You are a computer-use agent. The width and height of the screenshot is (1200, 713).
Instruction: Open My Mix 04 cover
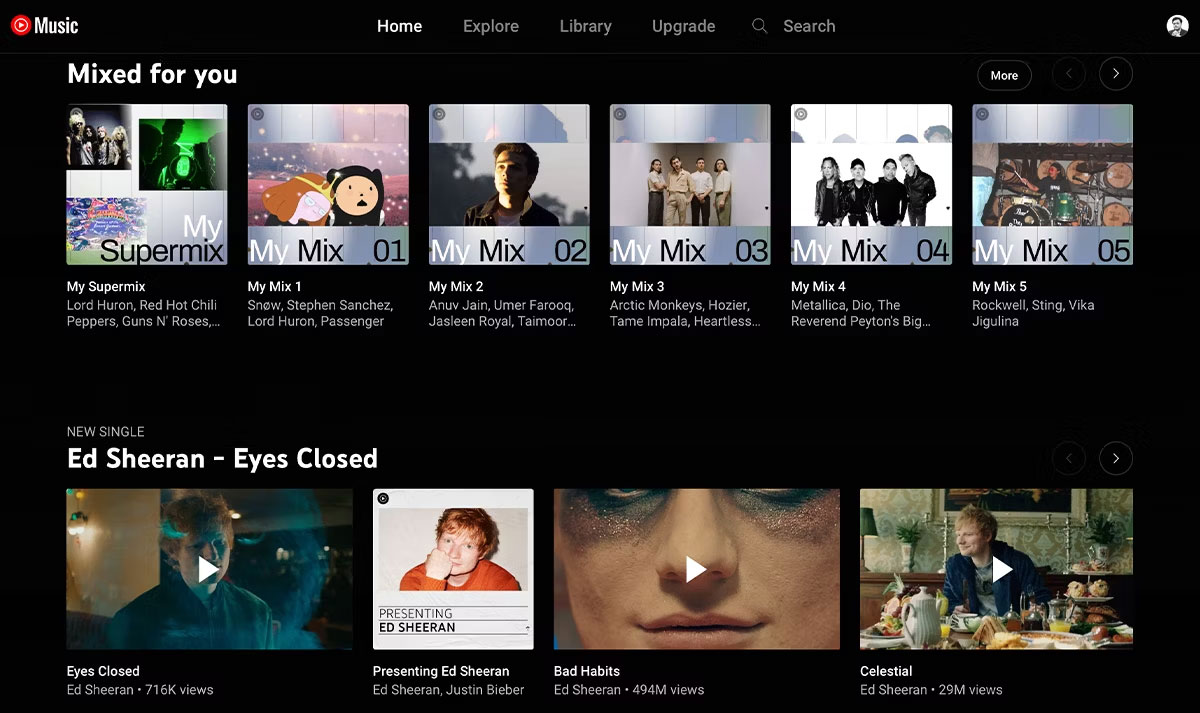tap(871, 184)
